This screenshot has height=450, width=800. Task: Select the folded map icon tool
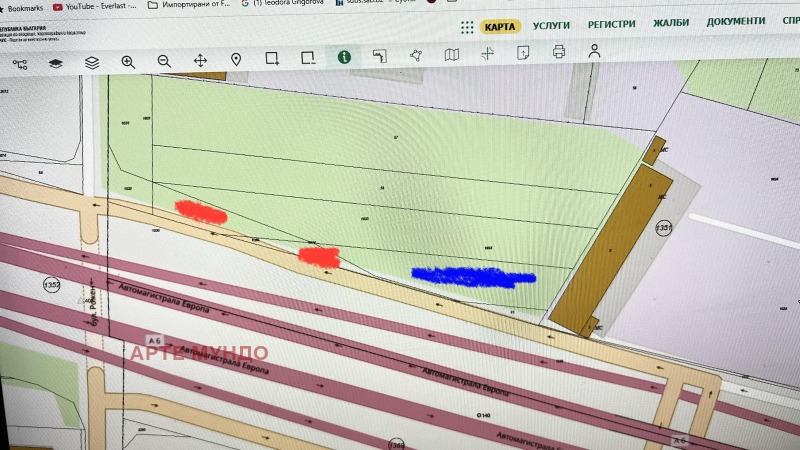click(452, 55)
